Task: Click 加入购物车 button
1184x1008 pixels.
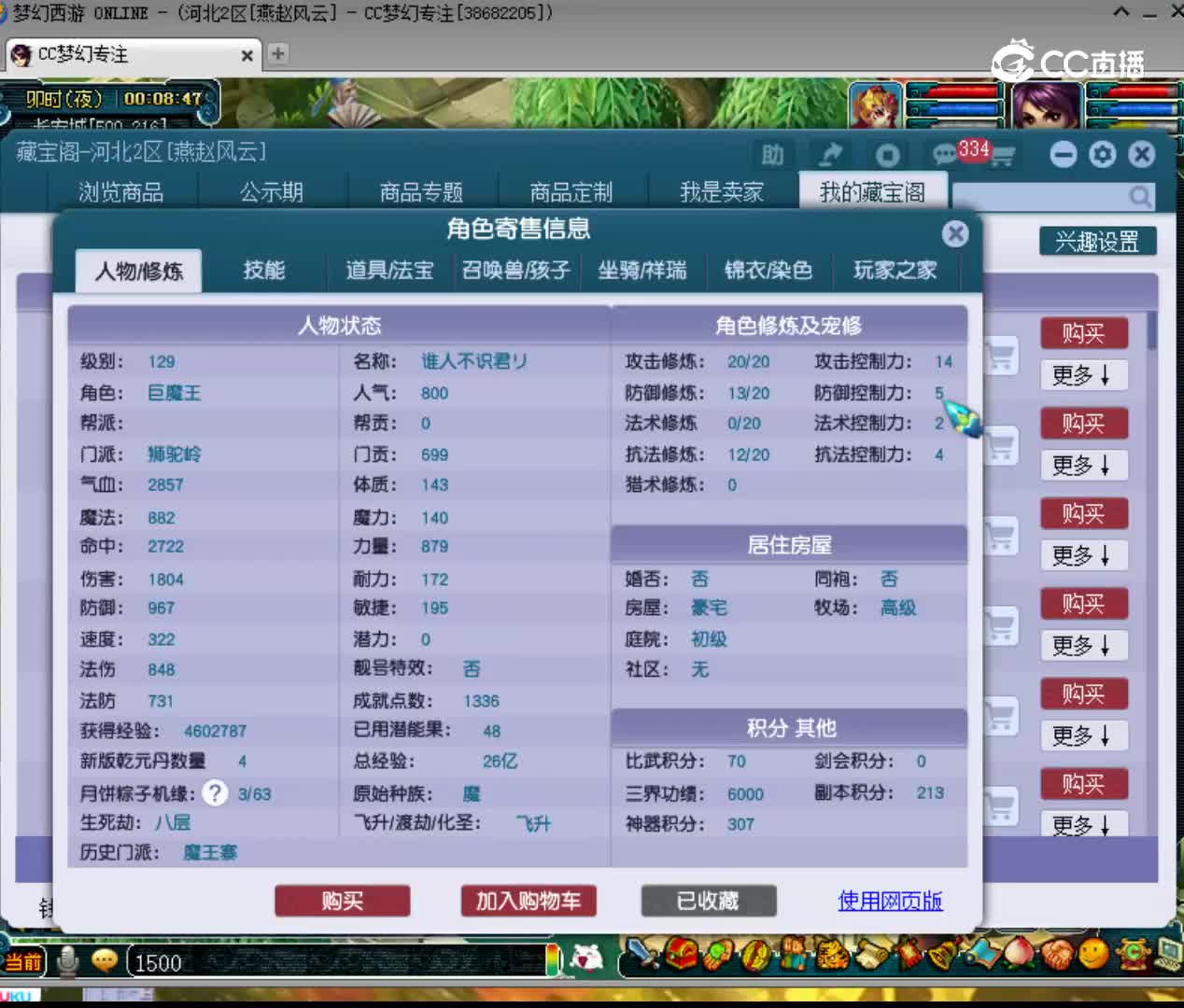Action: [x=529, y=901]
